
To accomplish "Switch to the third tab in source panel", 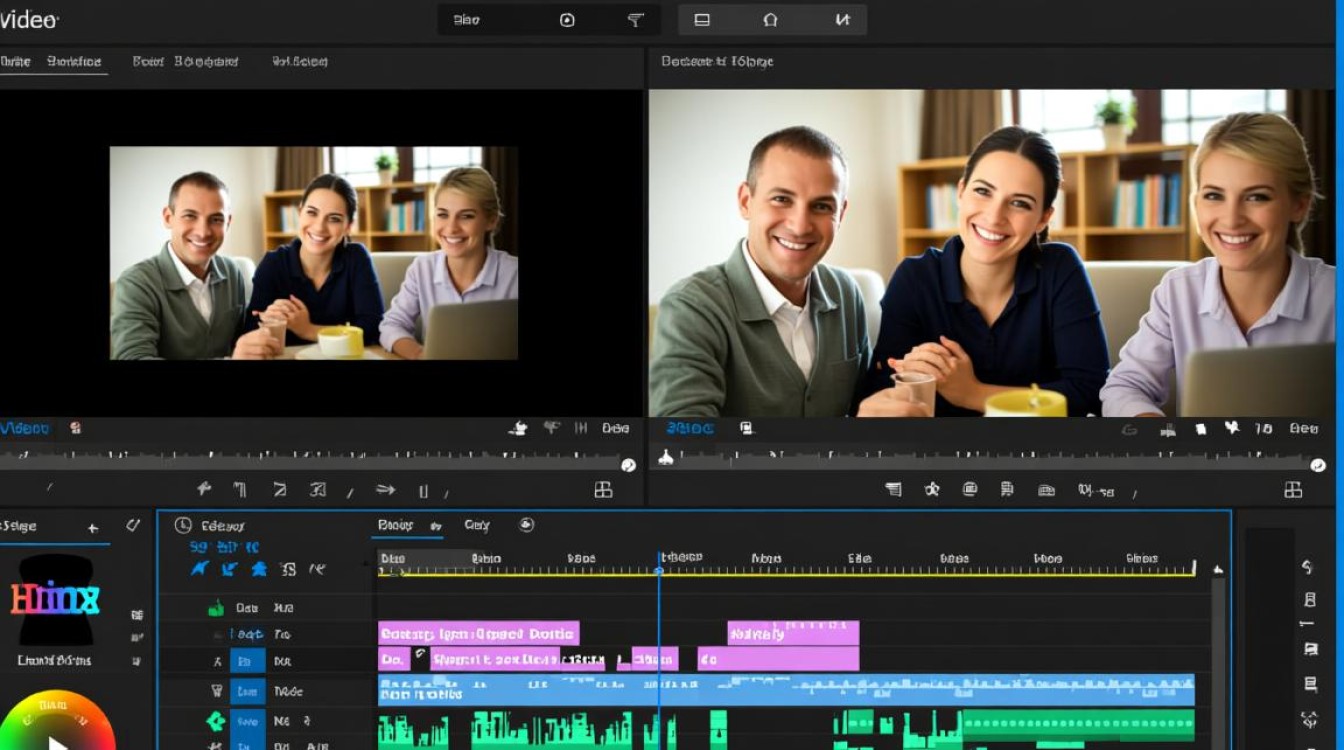I will (300, 62).
